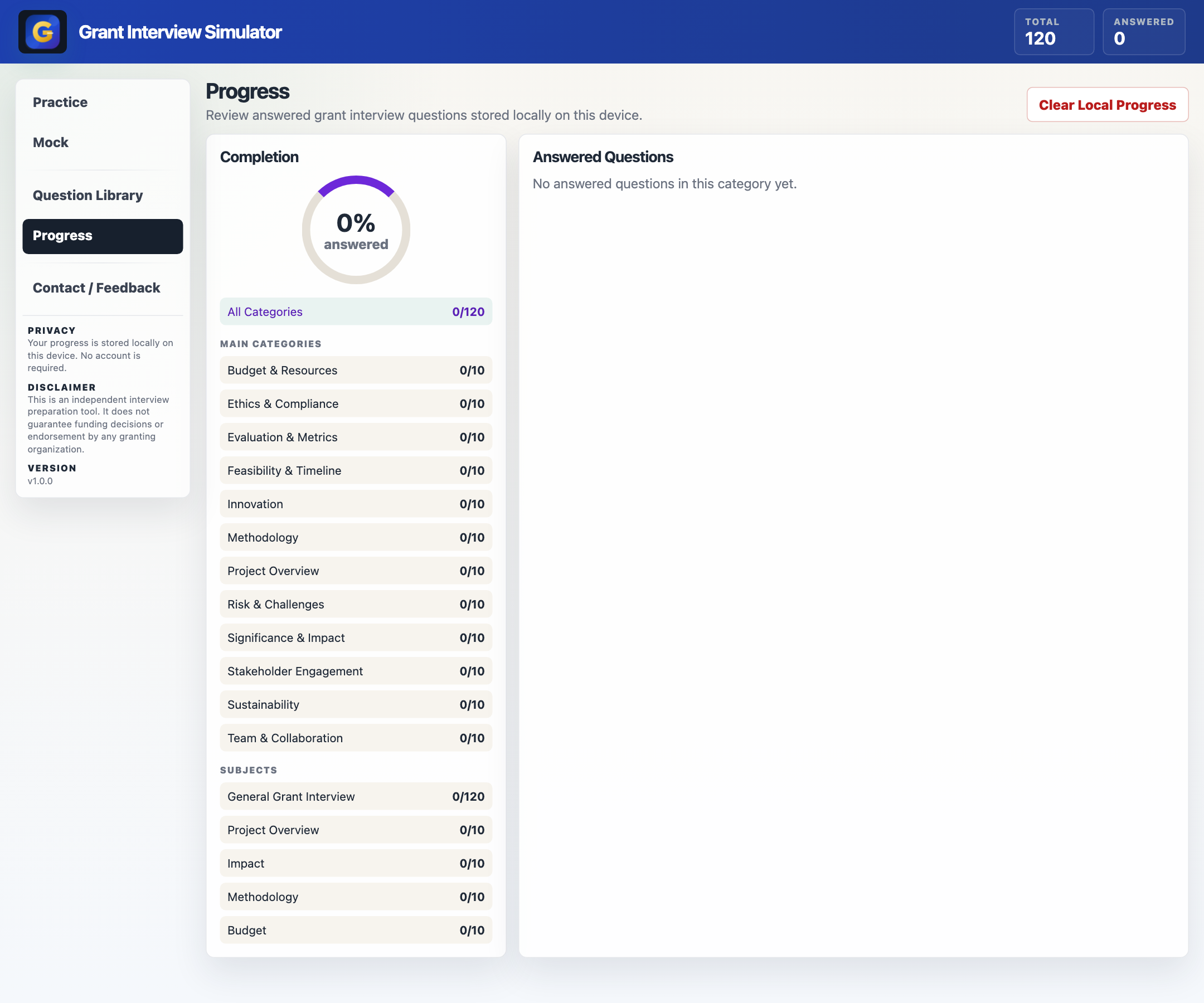
Task: Choose the Risk & Challenges category
Action: point(356,604)
